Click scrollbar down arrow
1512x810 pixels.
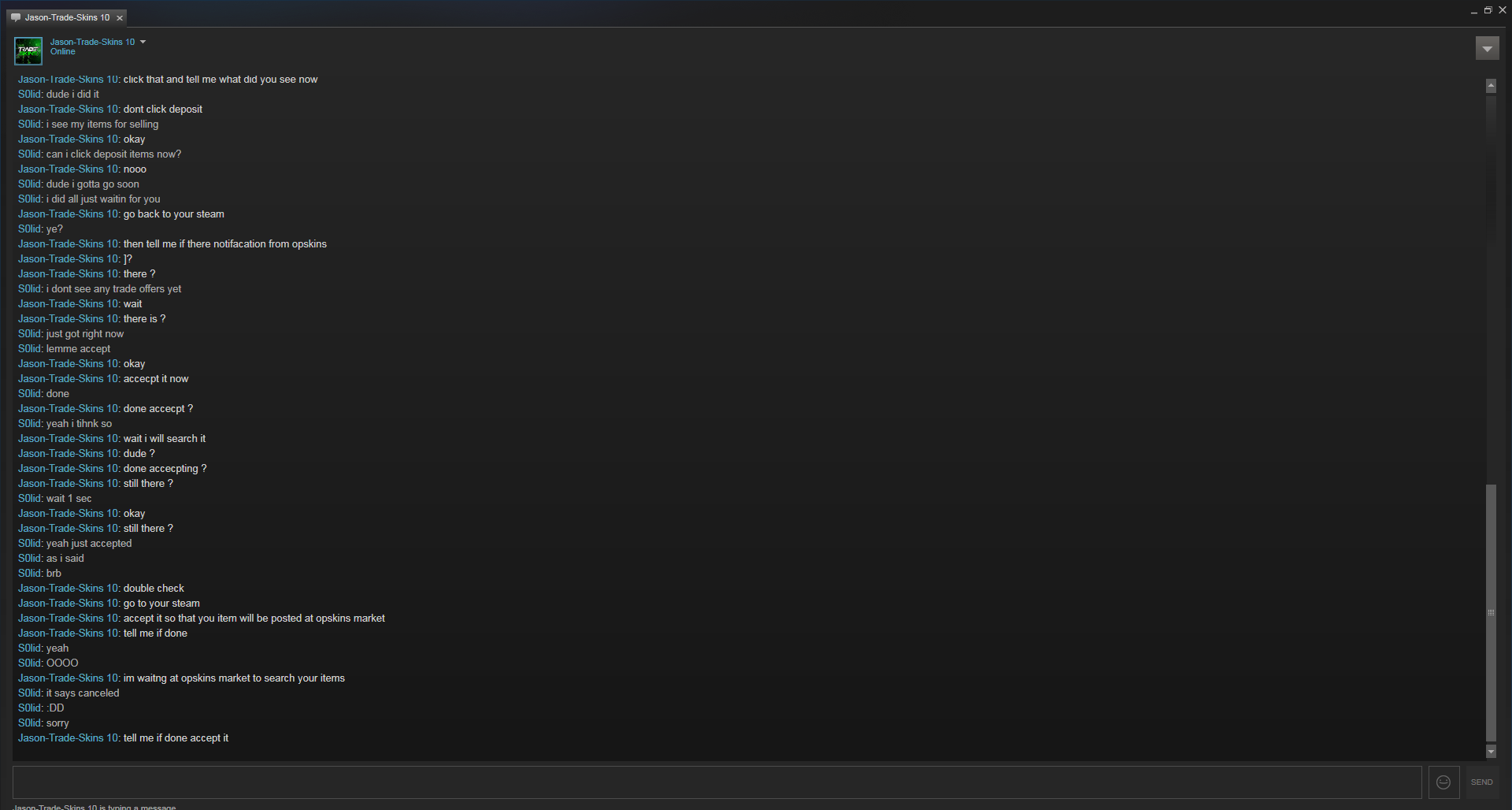tap(1491, 752)
